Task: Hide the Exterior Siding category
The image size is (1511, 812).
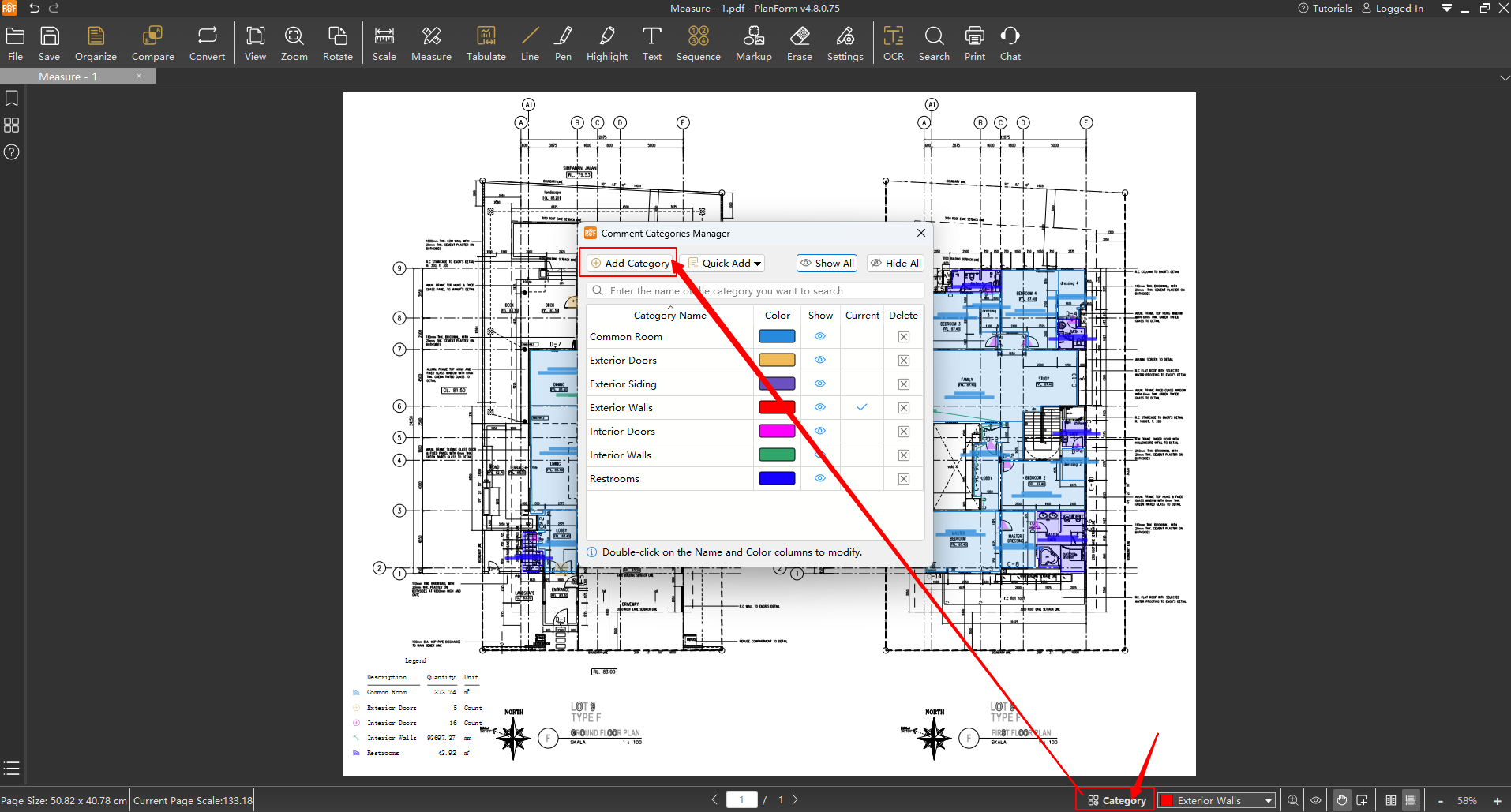Action: pos(820,384)
